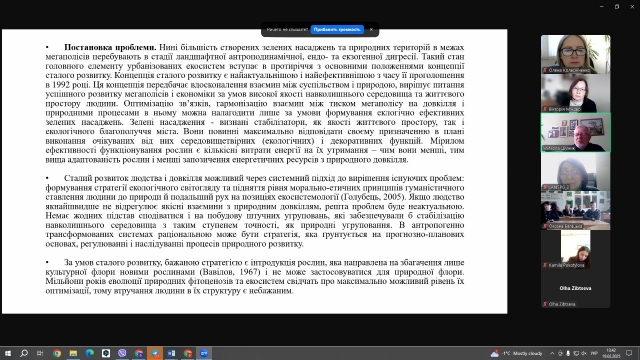
Task: Select the Kamila participant video tile
Action: 576,249
